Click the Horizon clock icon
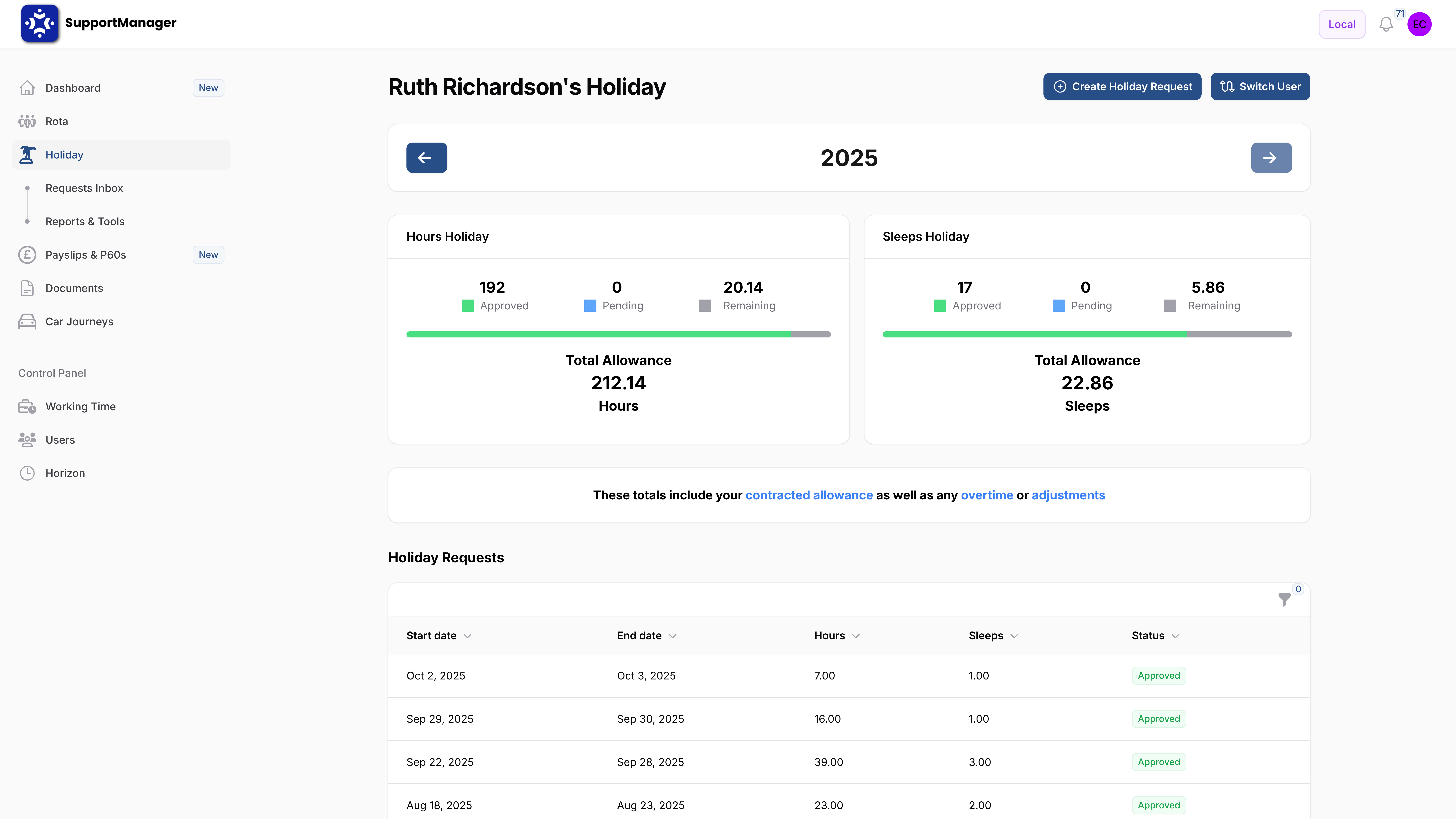 (27, 473)
